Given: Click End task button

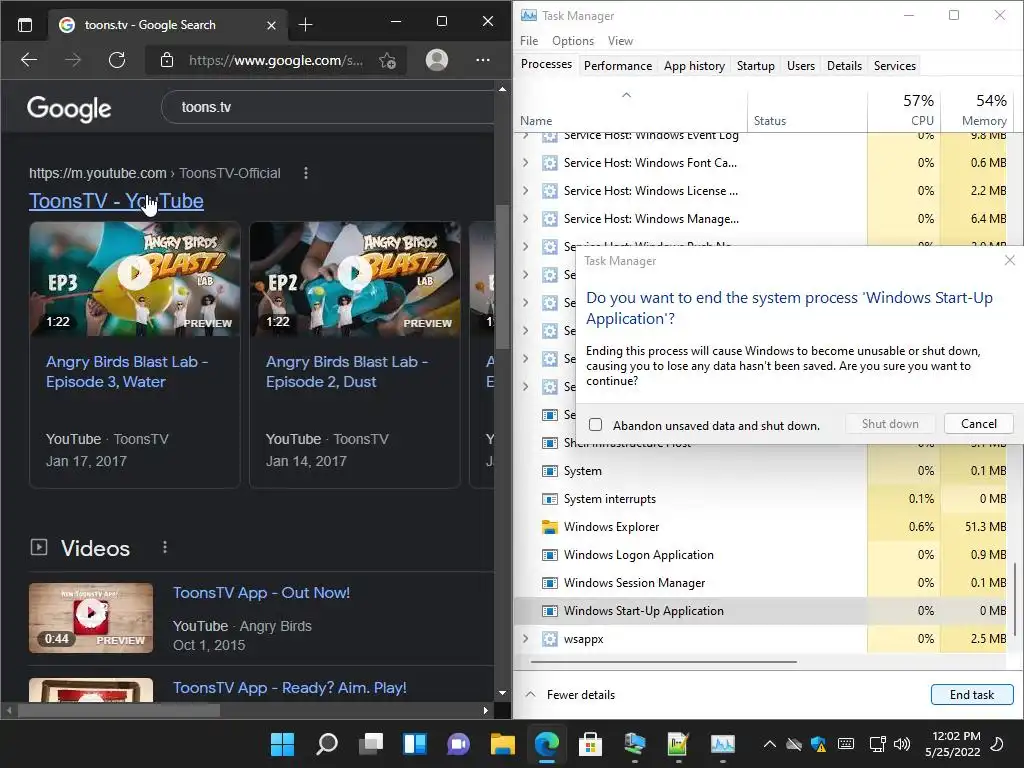Looking at the screenshot, I should coord(972,695).
